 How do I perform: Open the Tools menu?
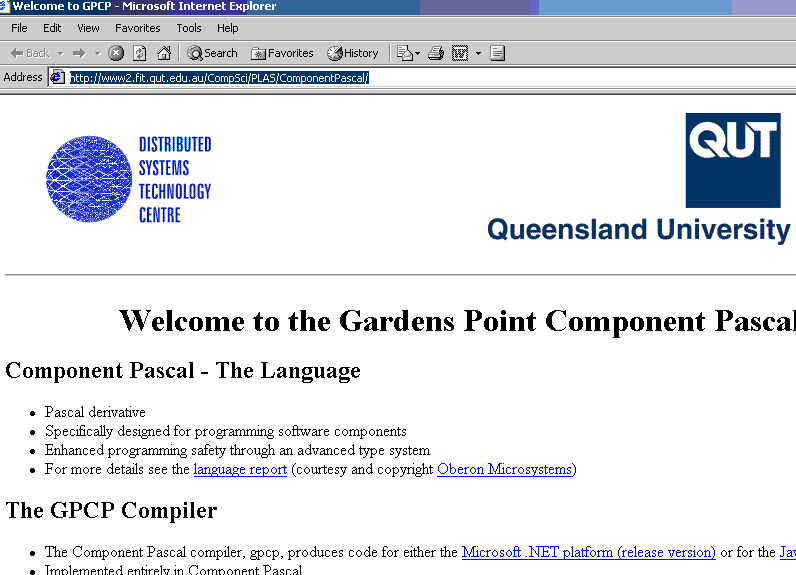(189, 28)
